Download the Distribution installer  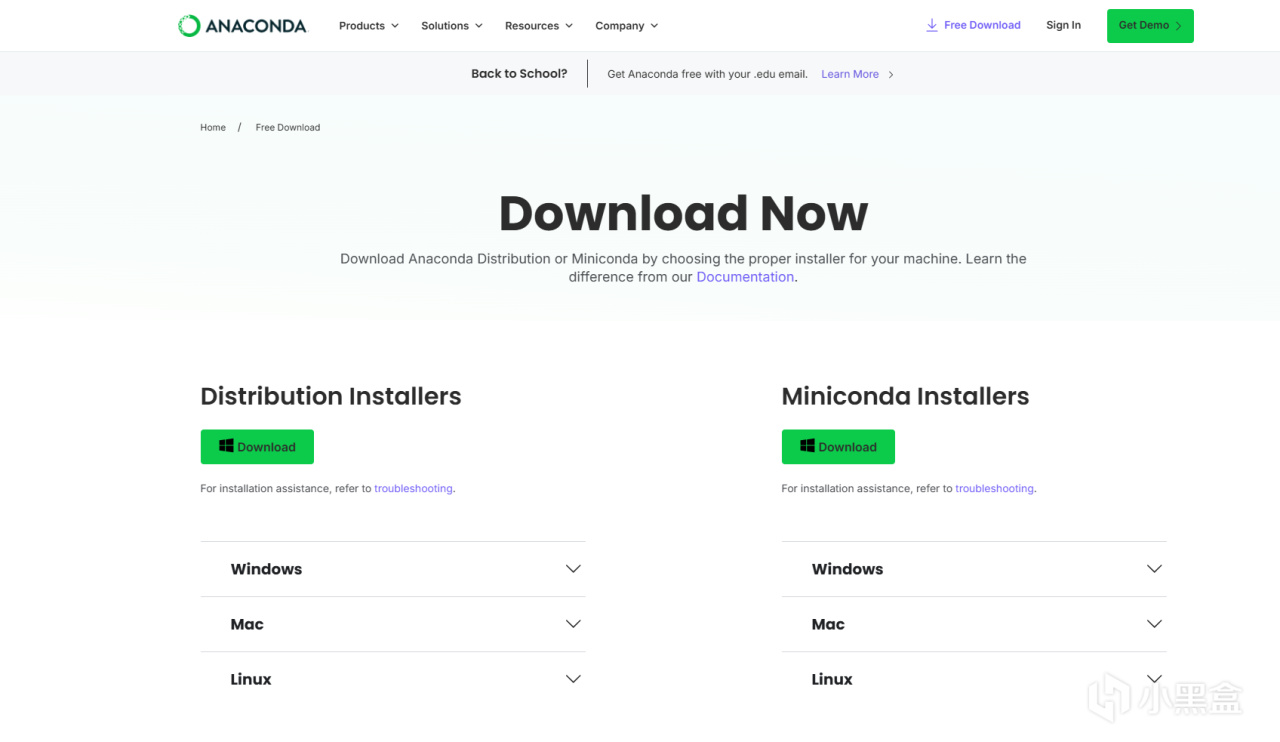[257, 447]
